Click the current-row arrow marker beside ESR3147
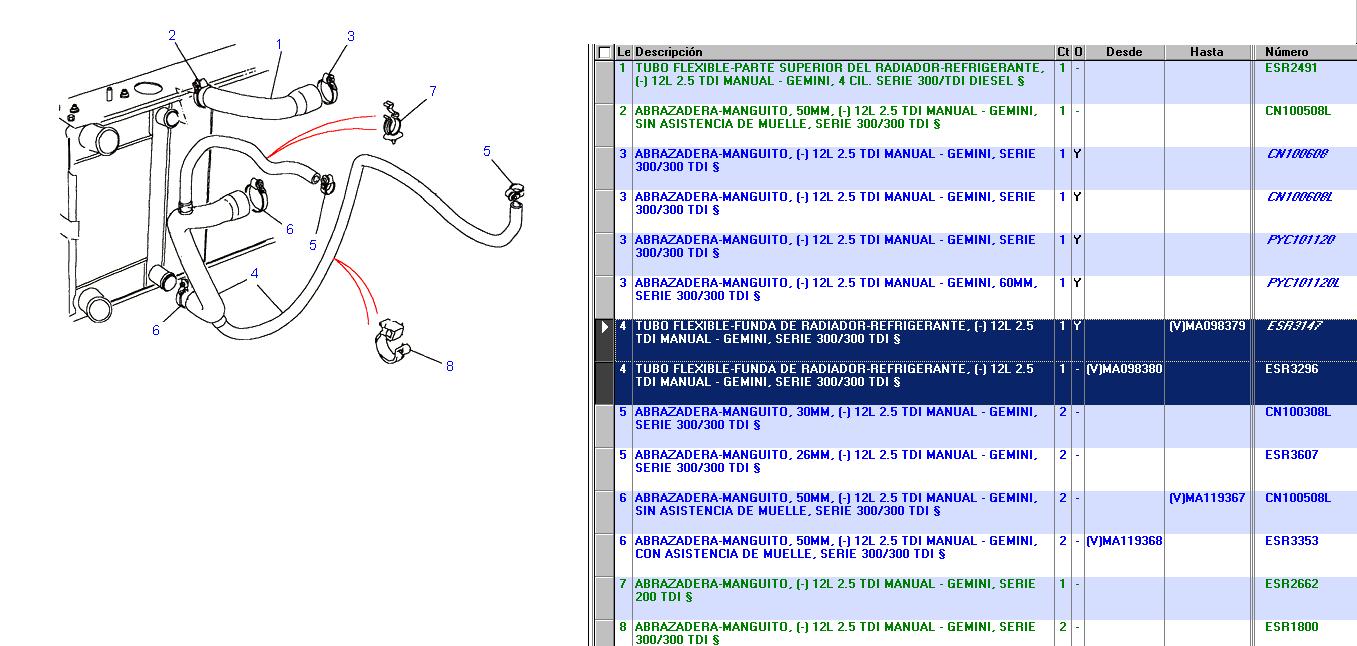The image size is (1357, 646). [x=604, y=326]
